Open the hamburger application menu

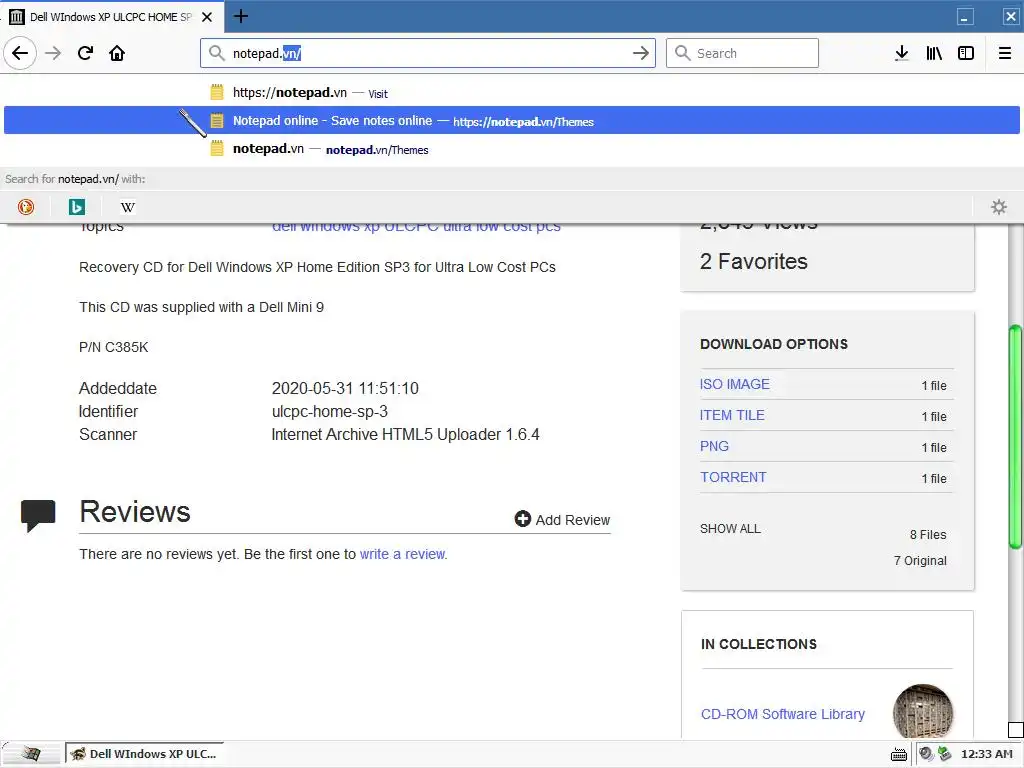(x=1005, y=53)
